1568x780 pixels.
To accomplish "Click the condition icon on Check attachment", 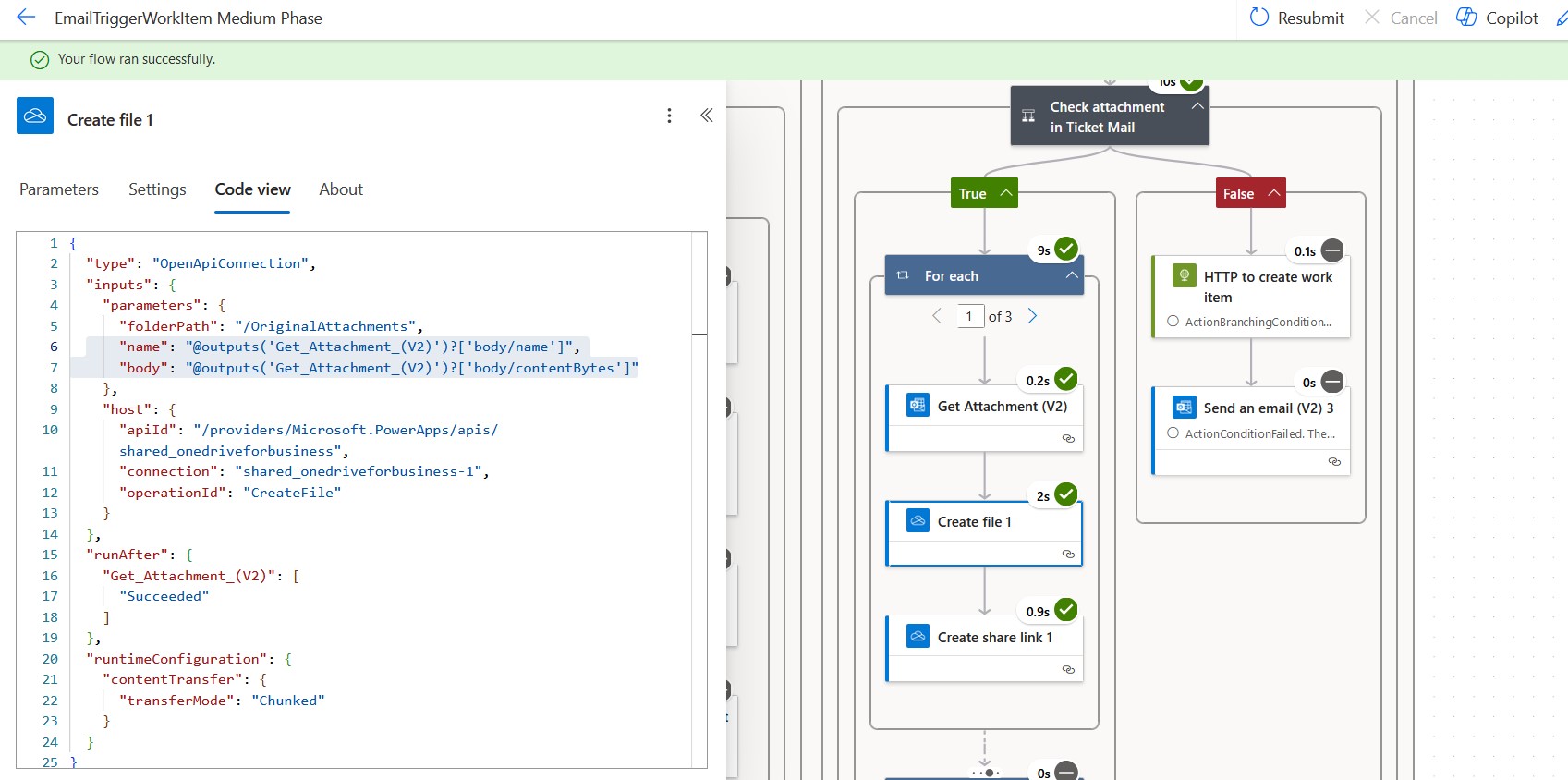I will [x=1028, y=116].
